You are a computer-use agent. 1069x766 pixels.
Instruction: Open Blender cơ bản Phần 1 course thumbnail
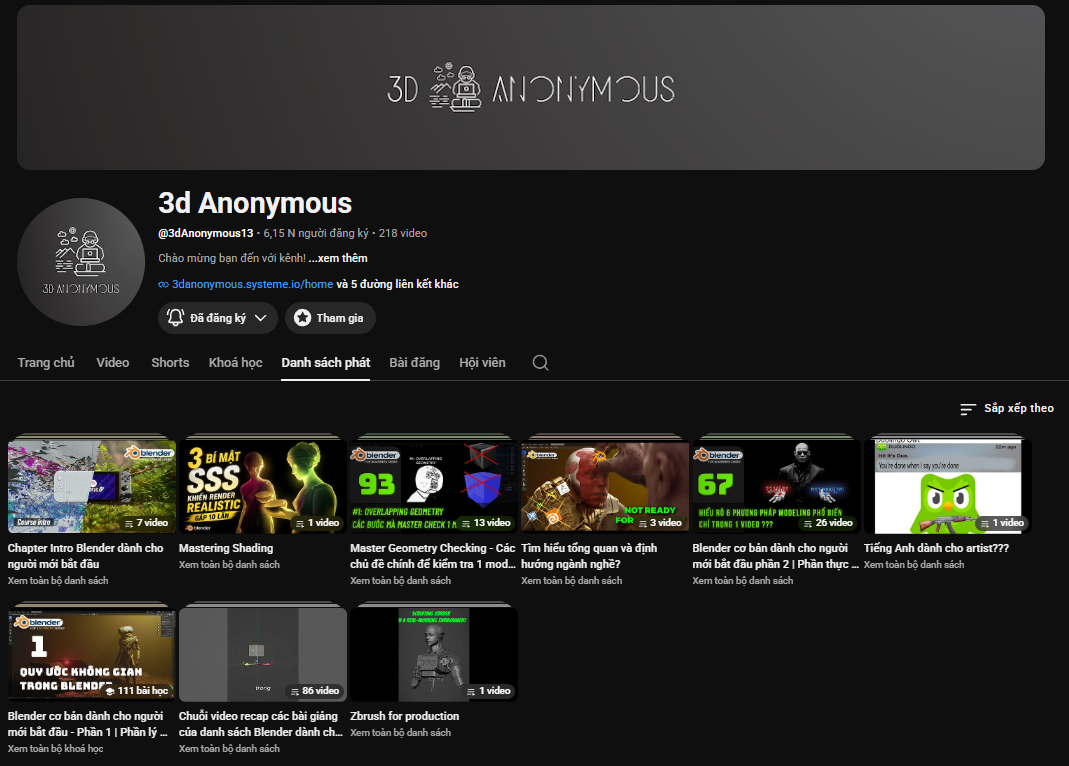click(x=91, y=654)
